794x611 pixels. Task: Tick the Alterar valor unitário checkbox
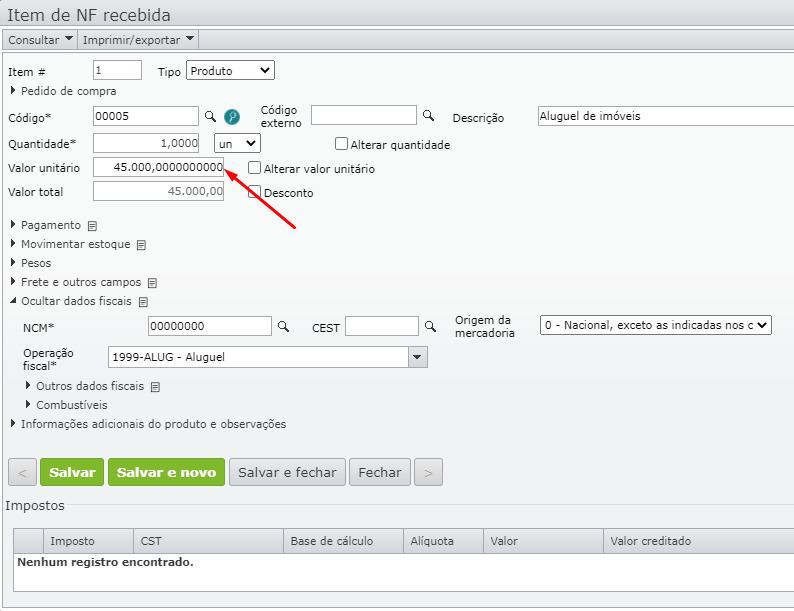[x=254, y=168]
